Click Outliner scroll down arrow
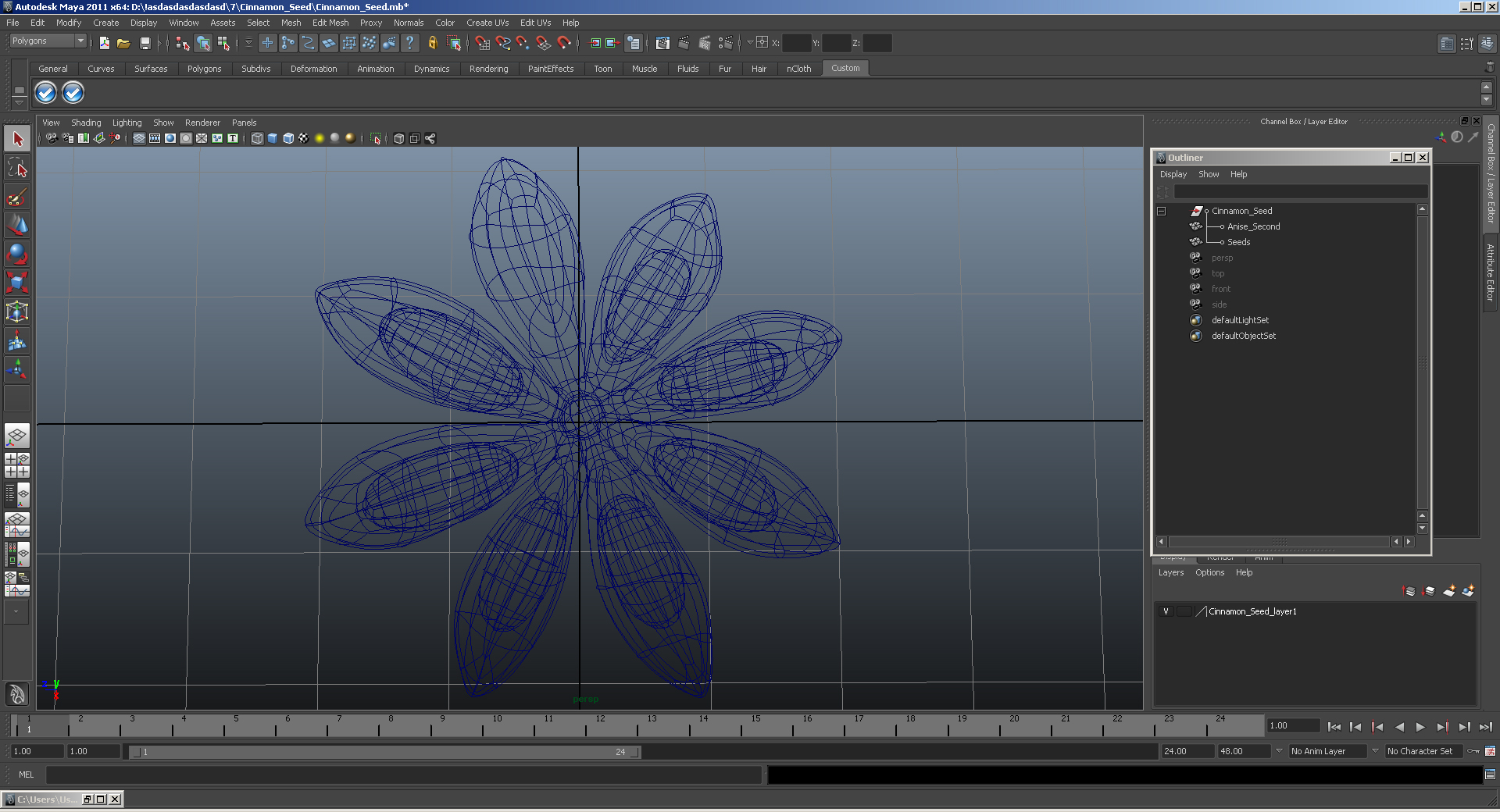1500x812 pixels. click(x=1422, y=529)
